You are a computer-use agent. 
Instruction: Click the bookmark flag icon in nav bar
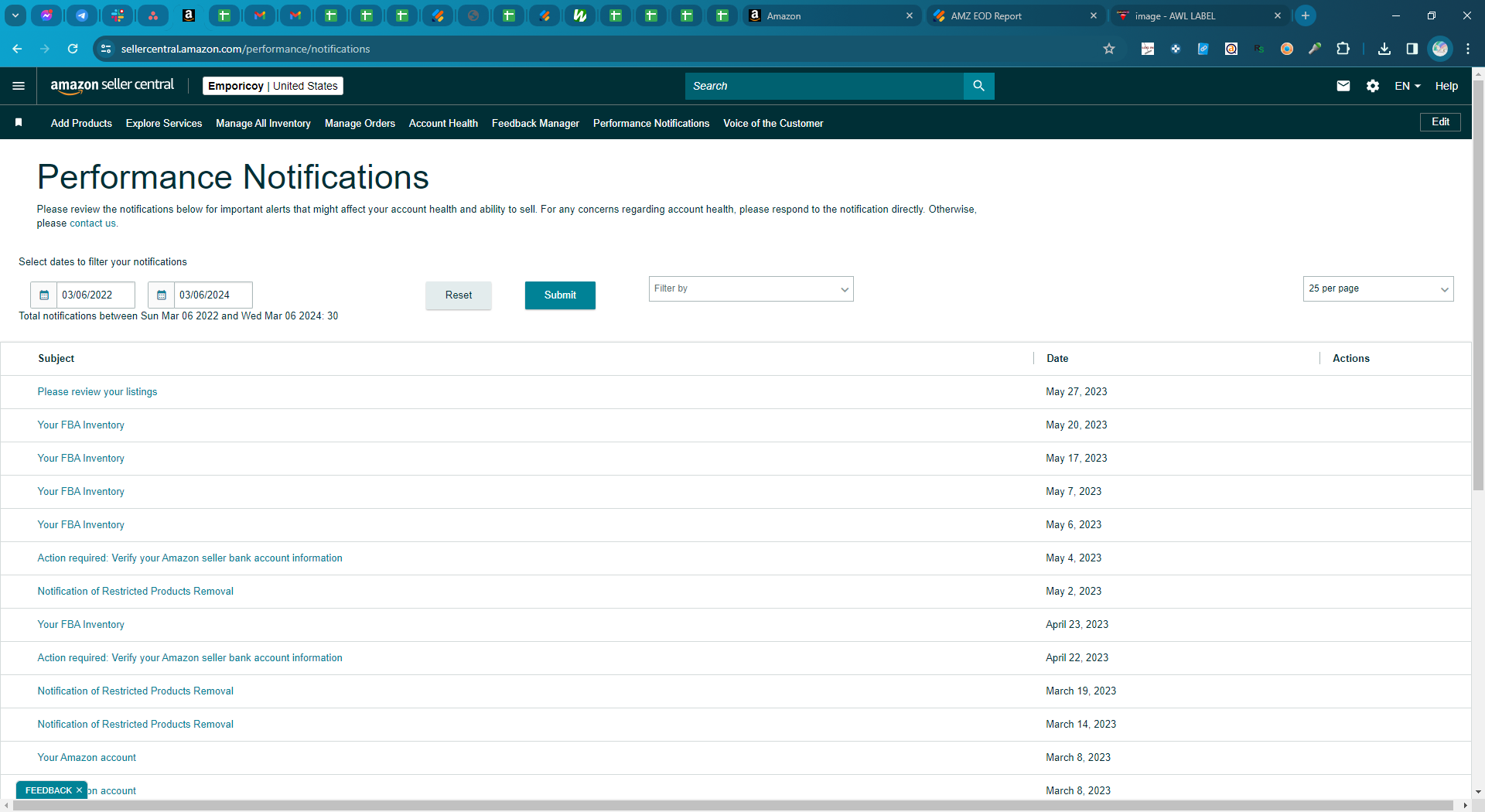tap(19, 122)
